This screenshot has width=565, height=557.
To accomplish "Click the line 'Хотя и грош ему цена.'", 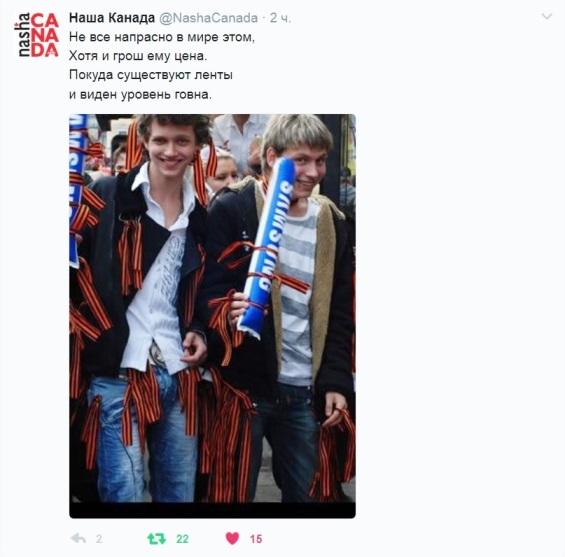I will [138, 56].
